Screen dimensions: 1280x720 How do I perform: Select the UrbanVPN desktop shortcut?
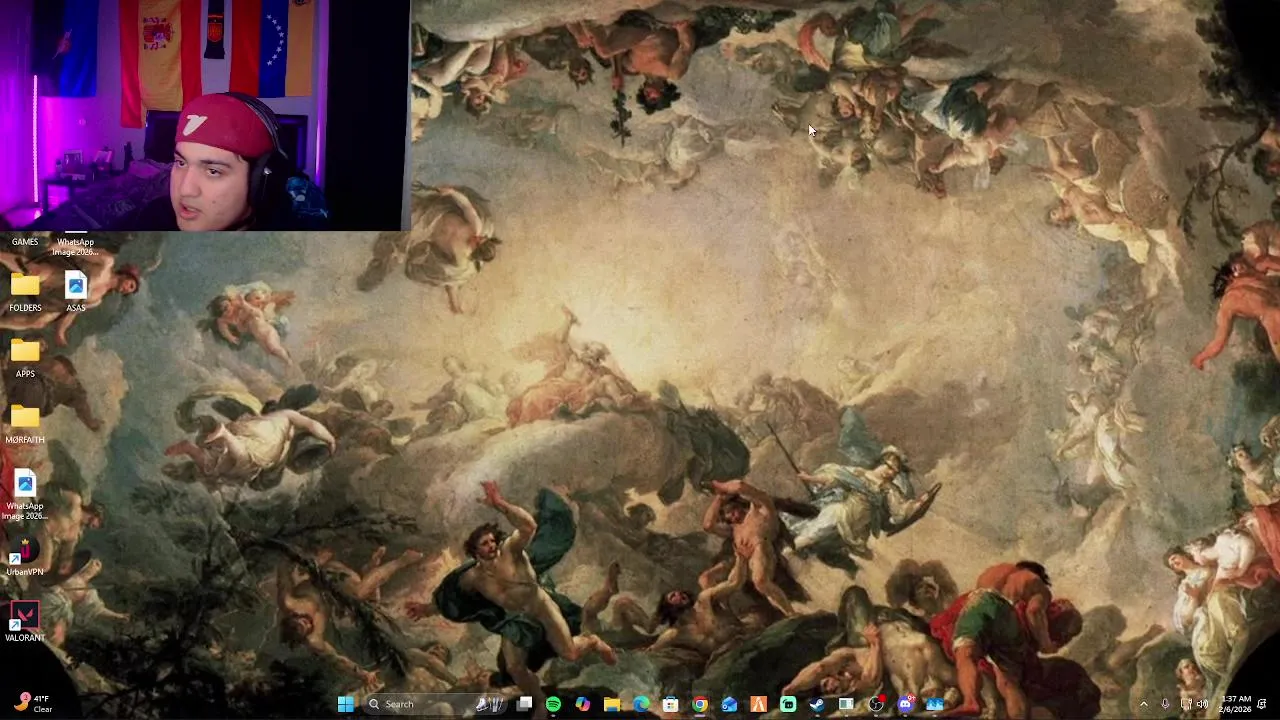25,557
